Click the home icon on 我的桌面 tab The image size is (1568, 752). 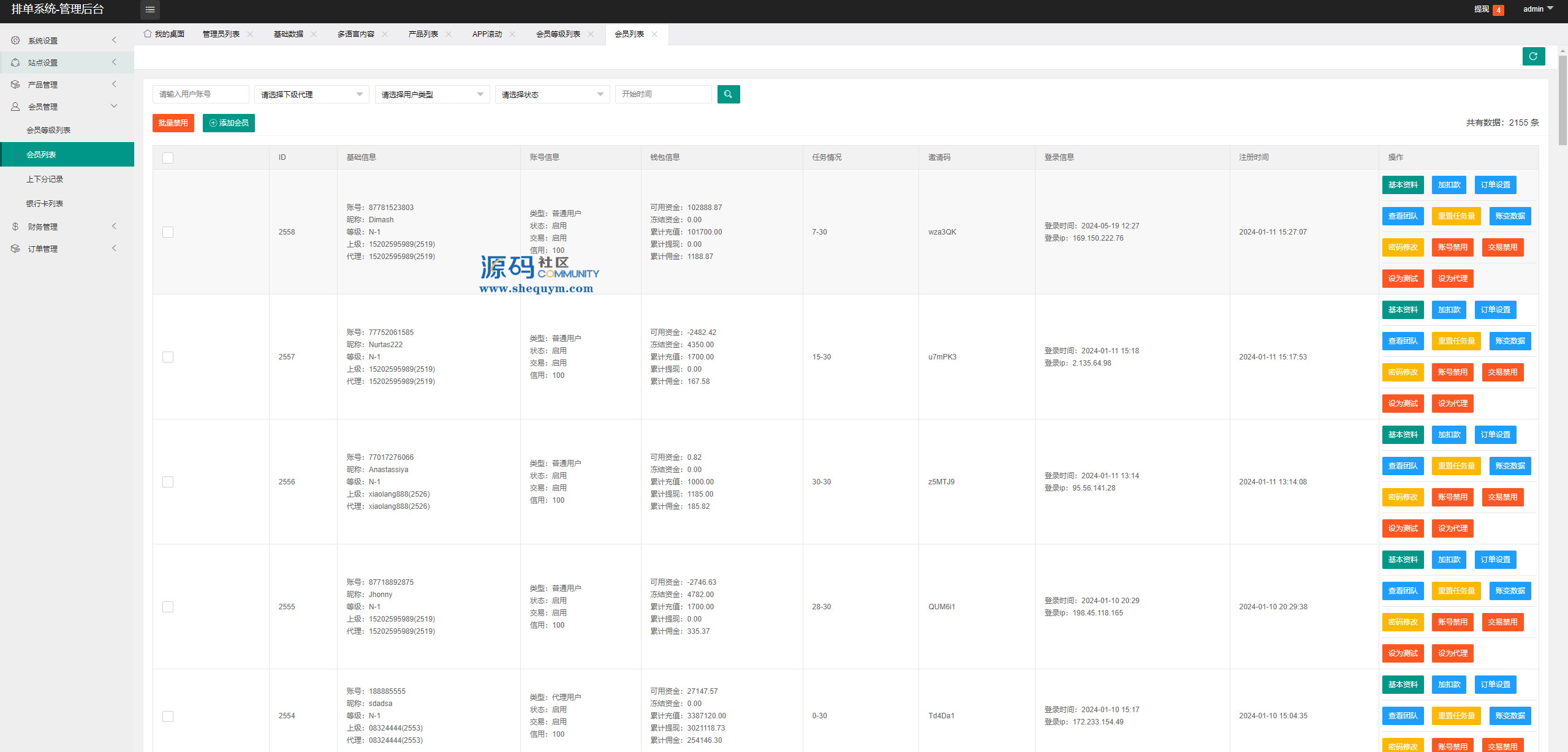pos(148,34)
